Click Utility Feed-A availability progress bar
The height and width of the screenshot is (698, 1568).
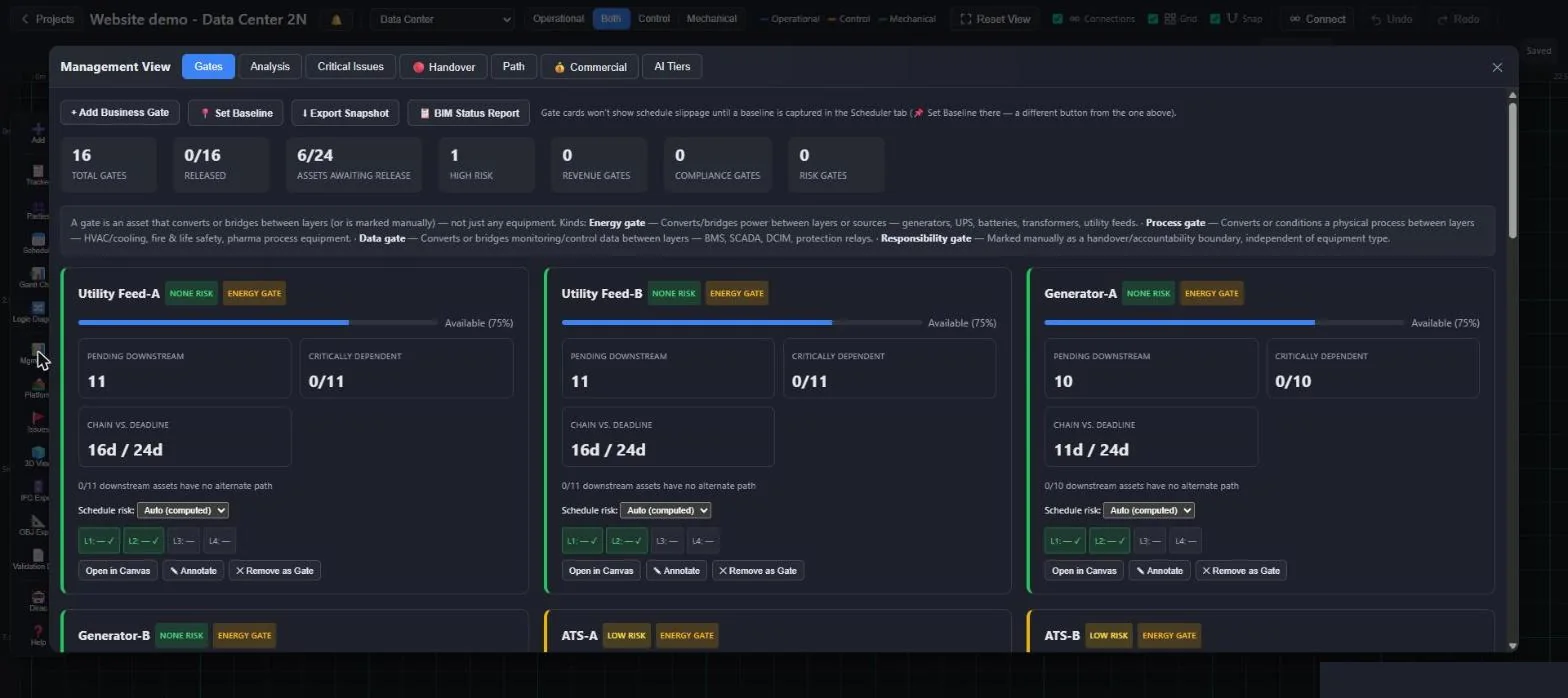coord(258,323)
